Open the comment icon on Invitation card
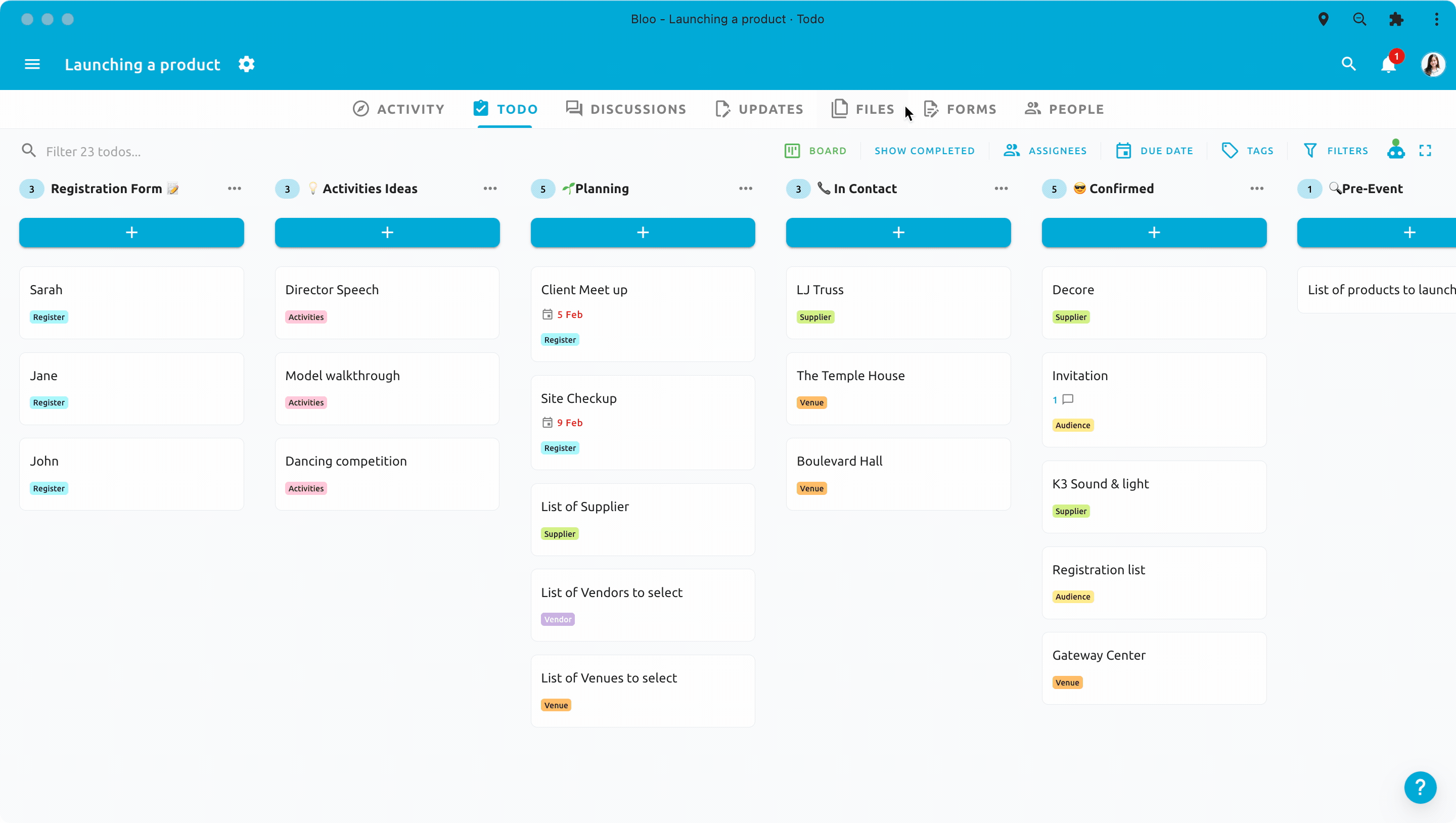 [1068, 400]
